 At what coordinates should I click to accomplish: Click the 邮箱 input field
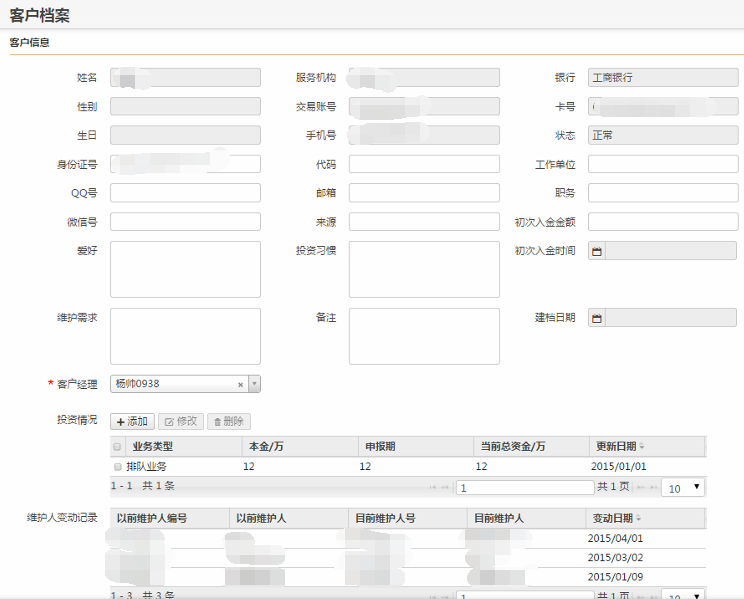(x=424, y=193)
